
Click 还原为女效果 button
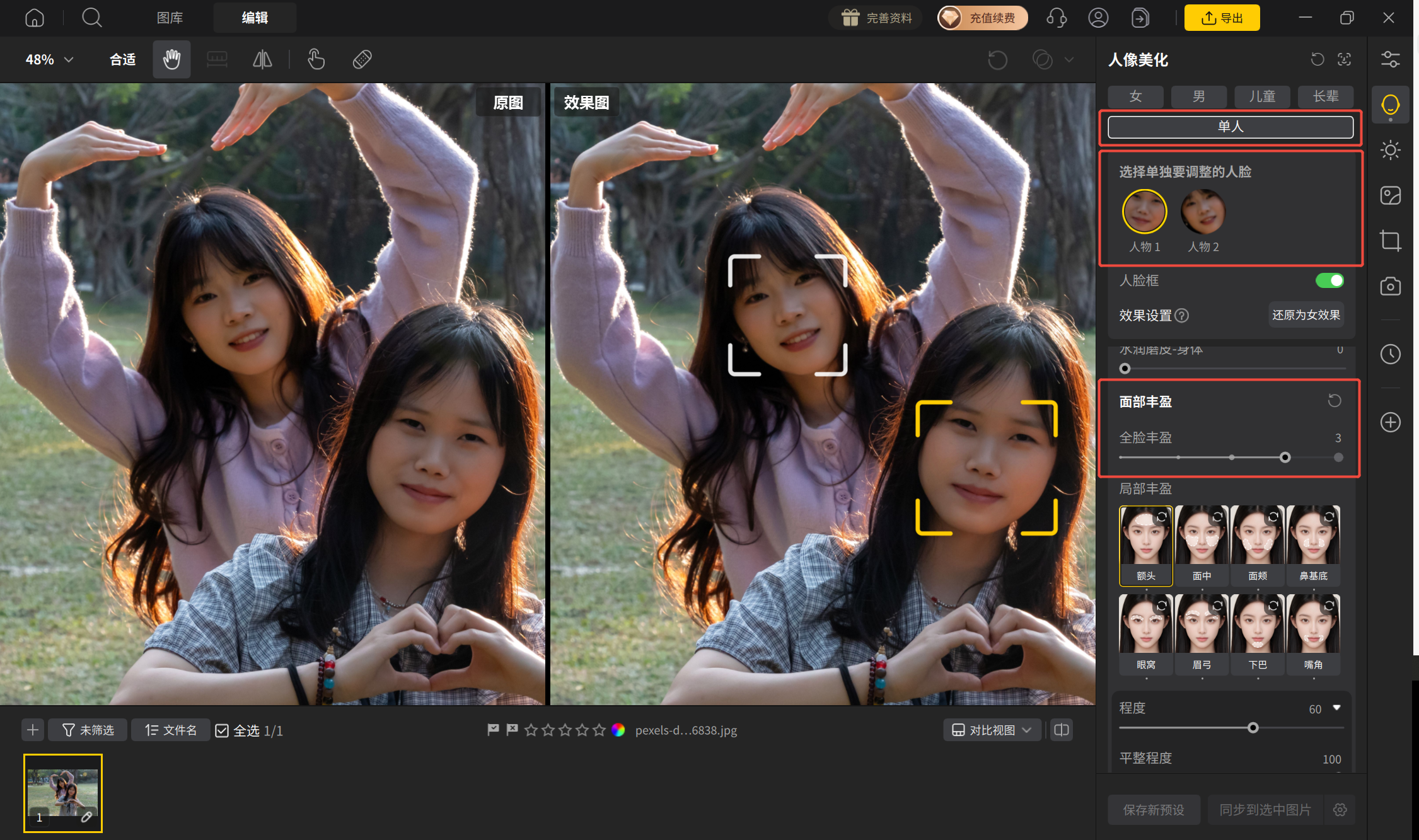click(1306, 314)
